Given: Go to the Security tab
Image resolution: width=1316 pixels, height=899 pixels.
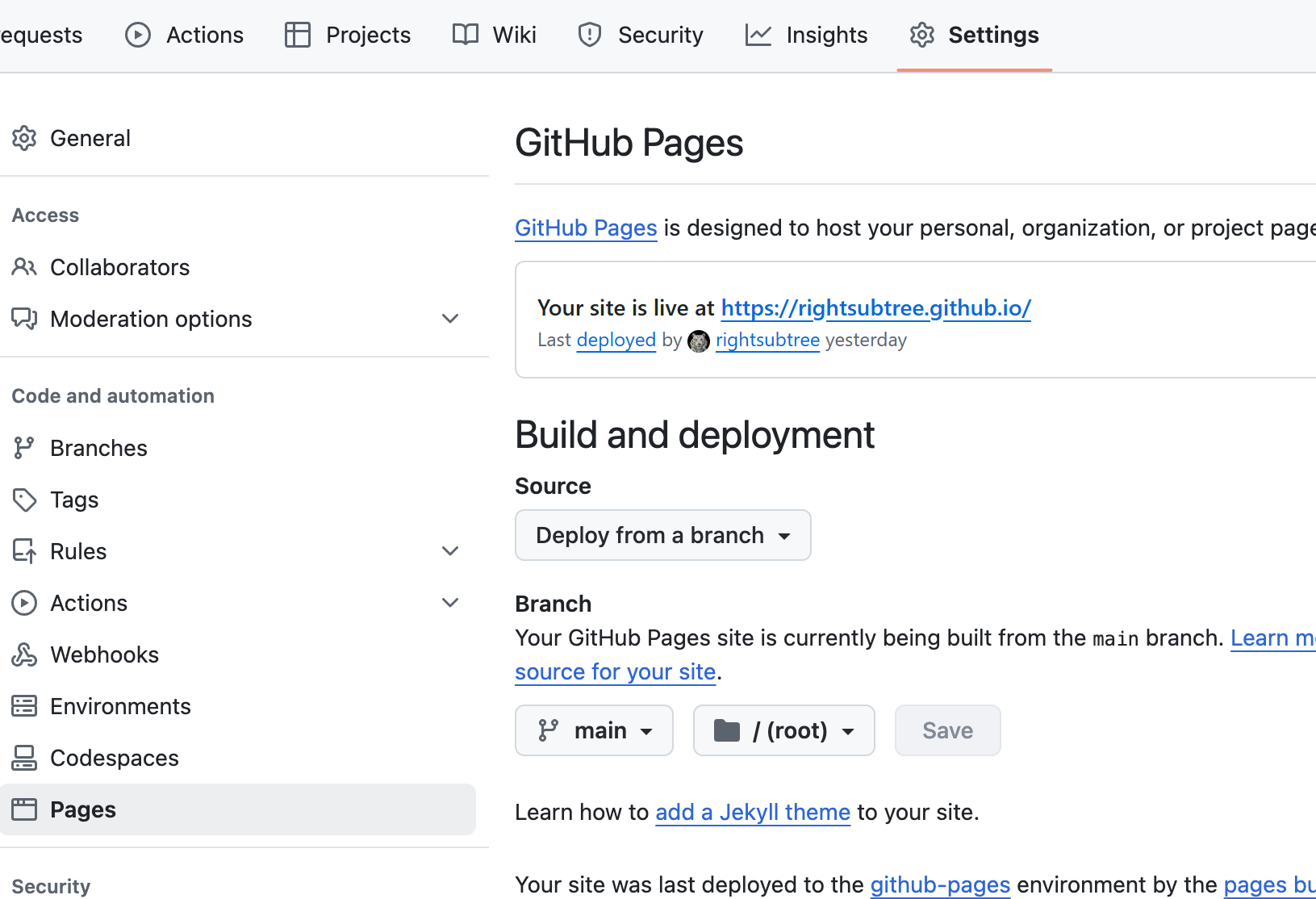Looking at the screenshot, I should (x=641, y=35).
